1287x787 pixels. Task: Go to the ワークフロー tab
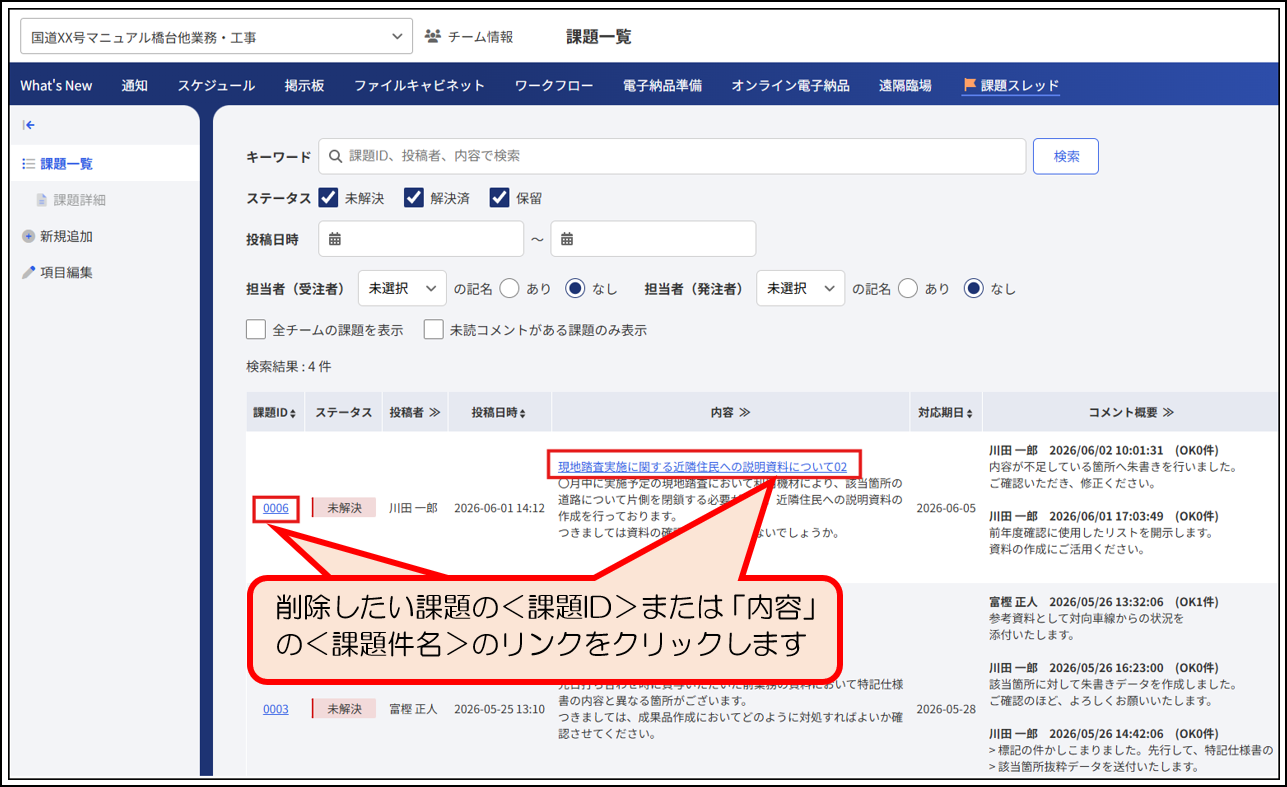click(554, 86)
